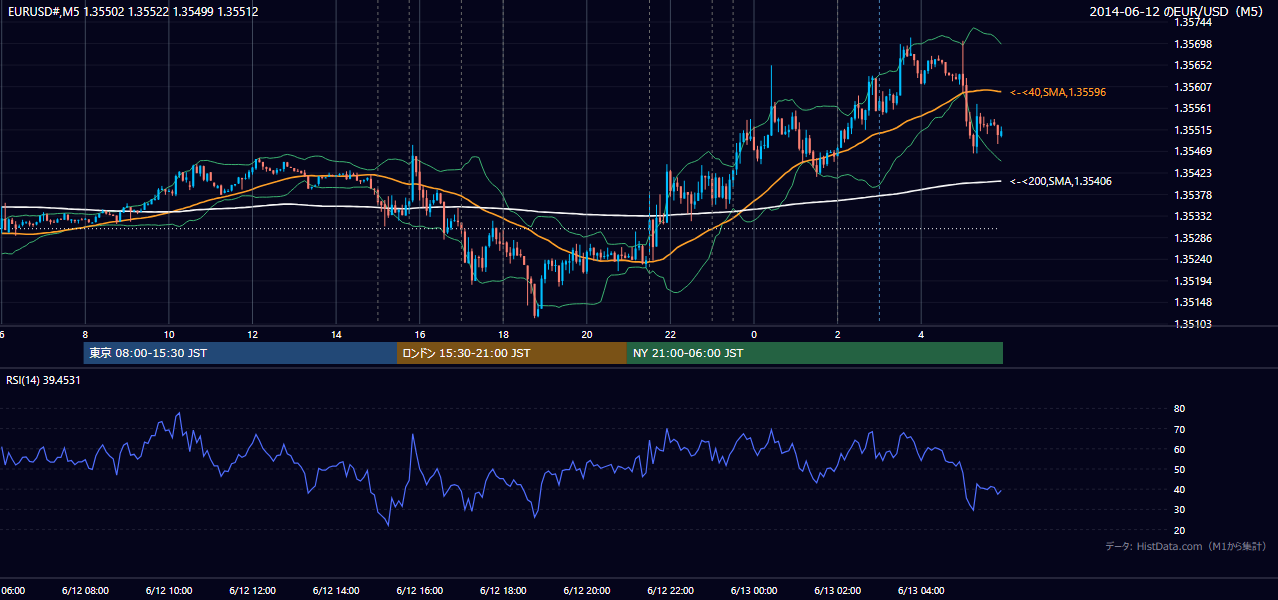Click time axis label 6/12 22:00
This screenshot has height=600, width=1278.
670,591
